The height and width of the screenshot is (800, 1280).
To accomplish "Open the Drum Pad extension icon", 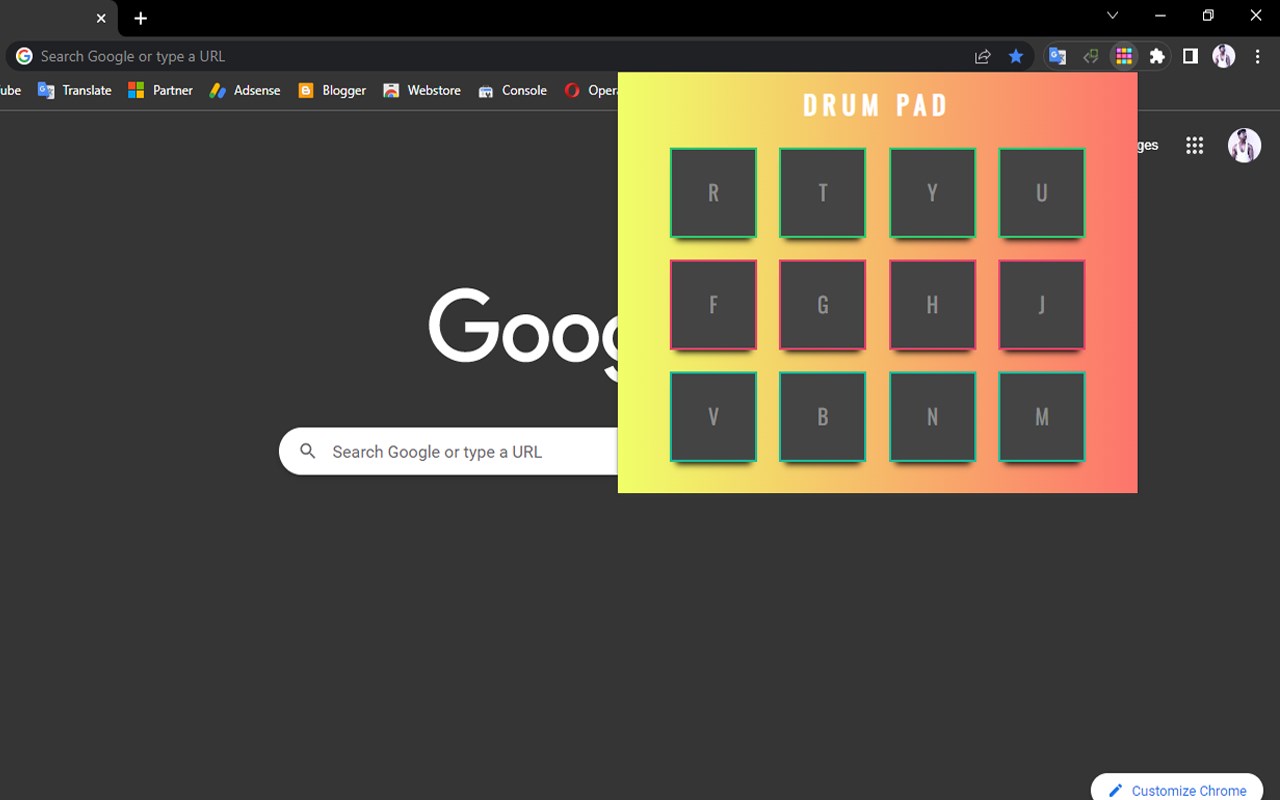I will coord(1124,56).
